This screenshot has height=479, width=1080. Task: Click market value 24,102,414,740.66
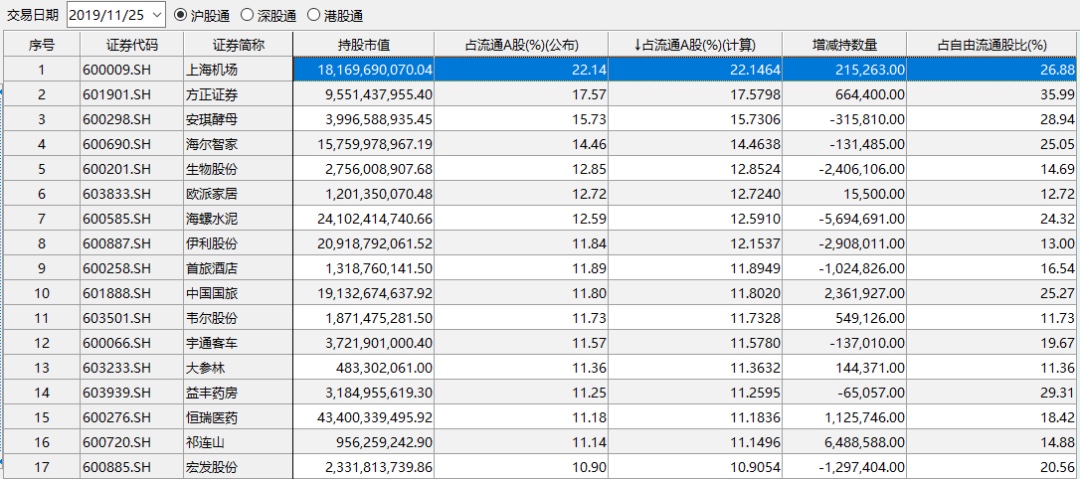[364, 218]
